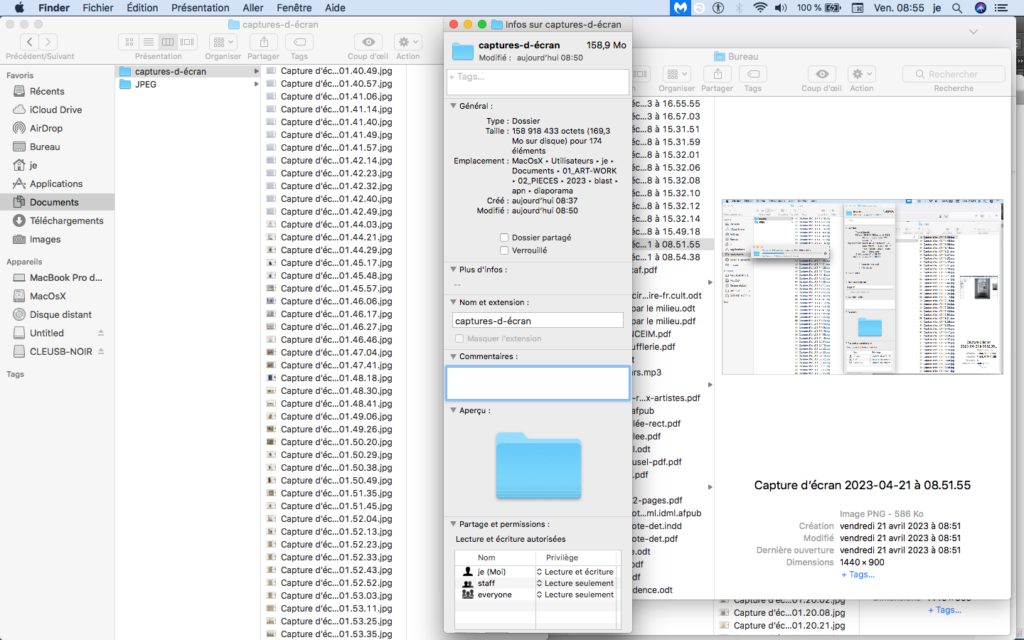Select the JPEG folder
The width and height of the screenshot is (1024, 640).
[x=145, y=85]
